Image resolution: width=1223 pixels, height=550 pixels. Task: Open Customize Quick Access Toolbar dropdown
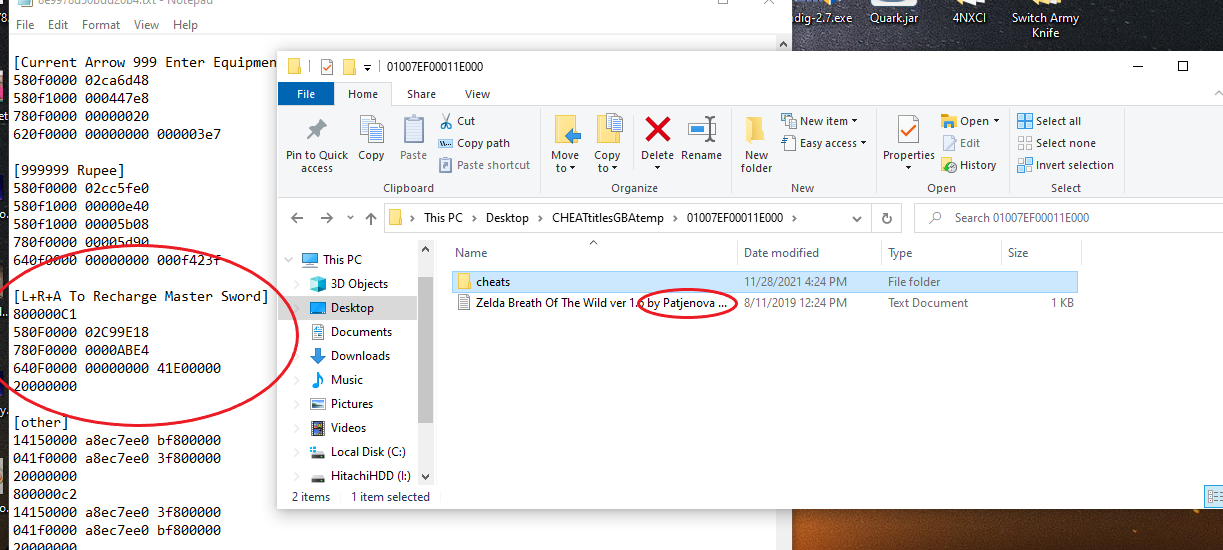pos(368,67)
